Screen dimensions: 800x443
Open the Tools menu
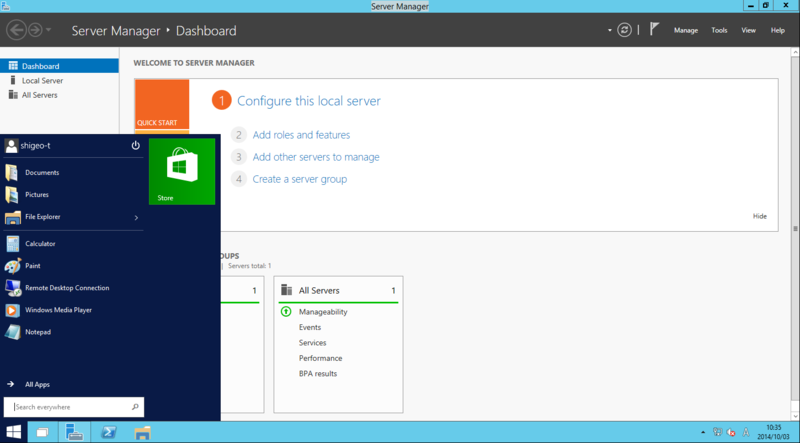[x=719, y=31]
